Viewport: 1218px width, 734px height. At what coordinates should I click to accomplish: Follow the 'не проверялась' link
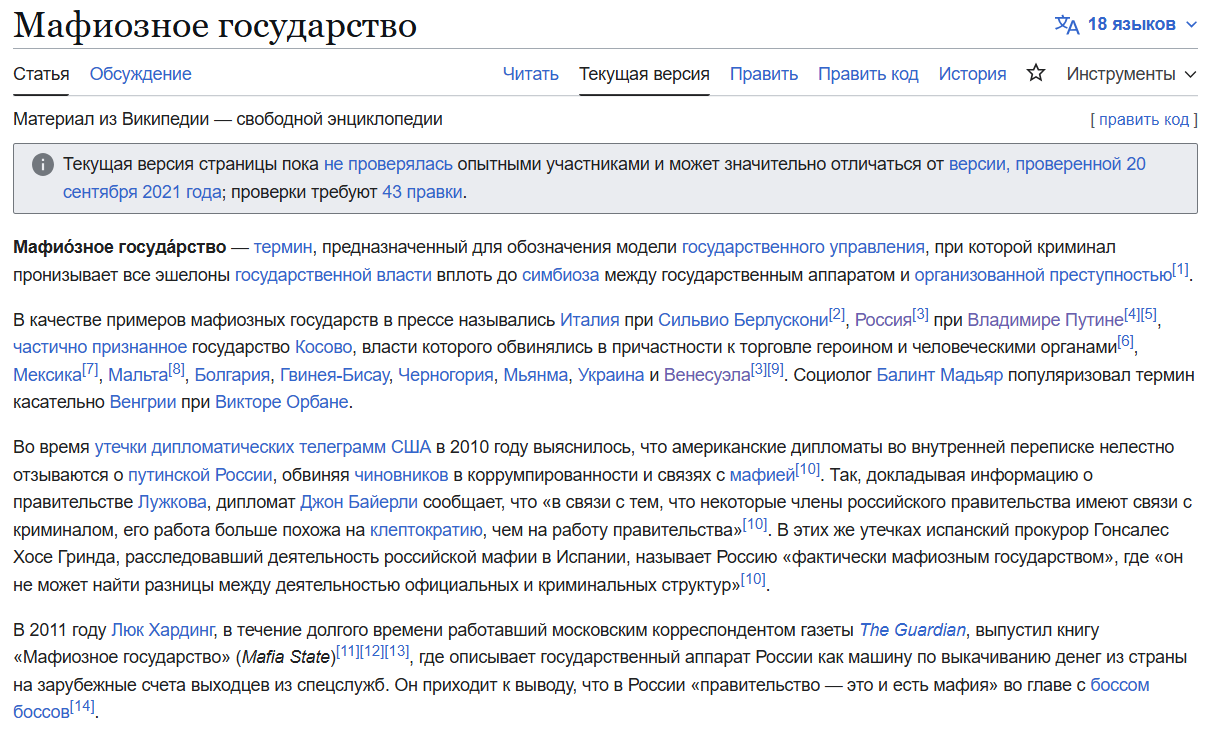click(x=388, y=164)
